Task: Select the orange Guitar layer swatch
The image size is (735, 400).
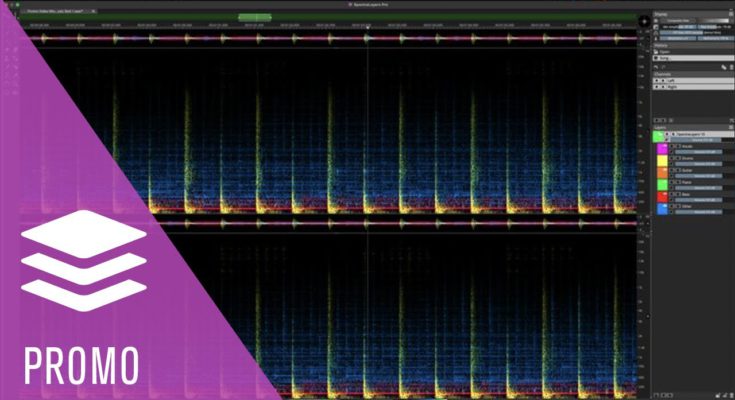Action: pos(660,174)
